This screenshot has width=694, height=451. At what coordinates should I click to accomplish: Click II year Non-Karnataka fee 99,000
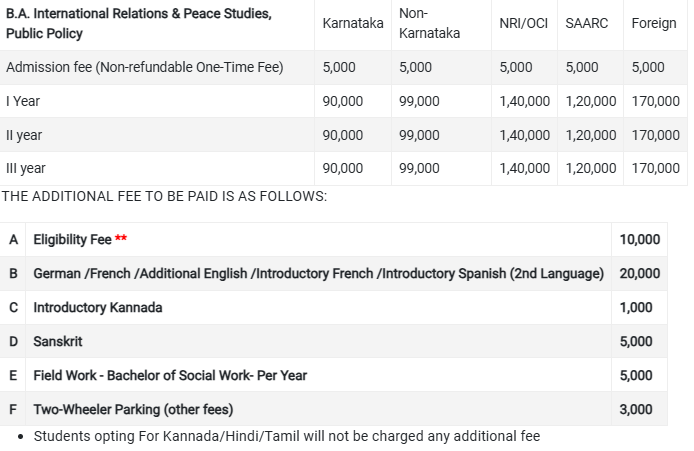pos(419,135)
